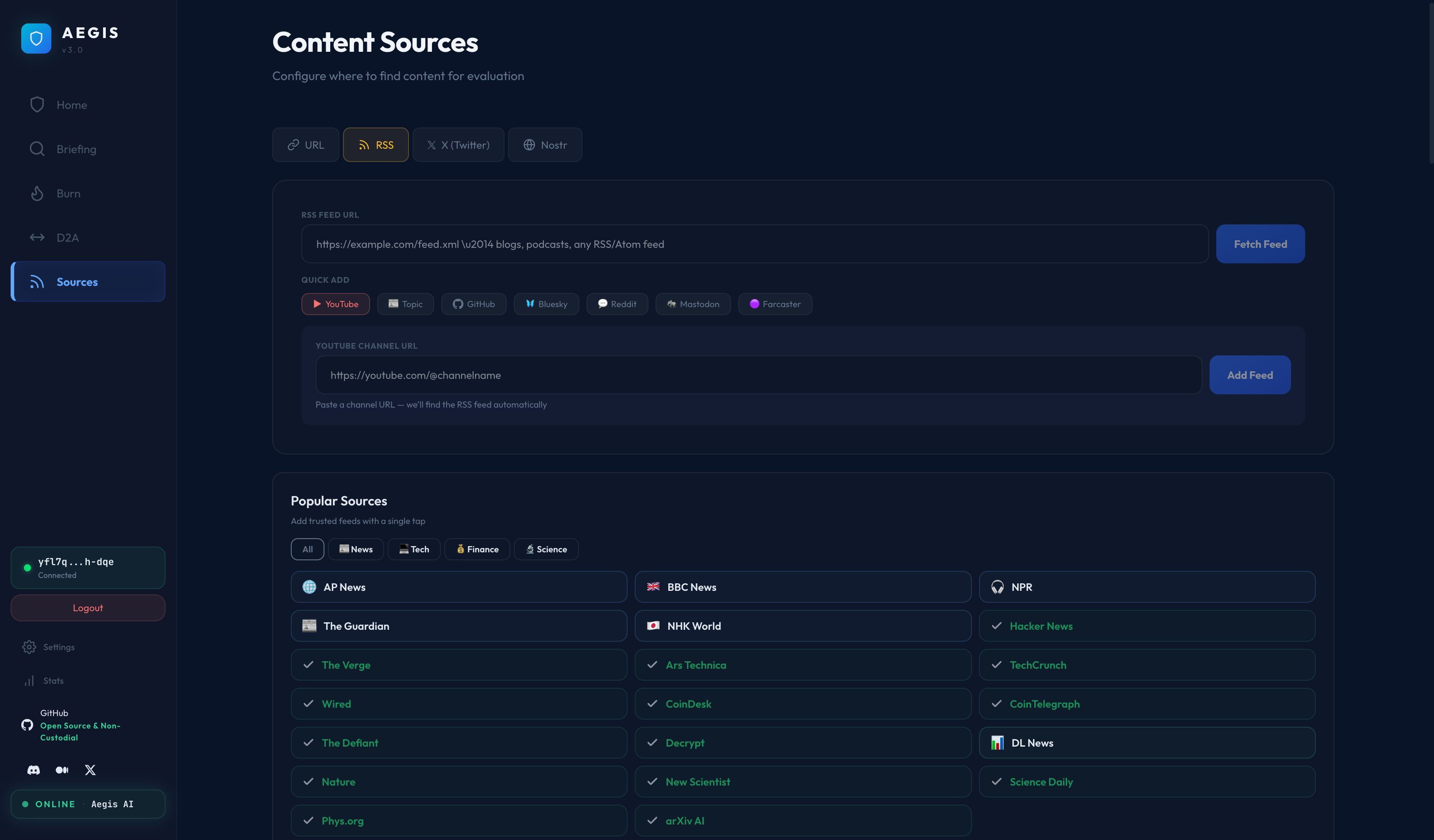Go to Burn flame icon page
Screen dimensions: 1434x840
(x=37, y=193)
